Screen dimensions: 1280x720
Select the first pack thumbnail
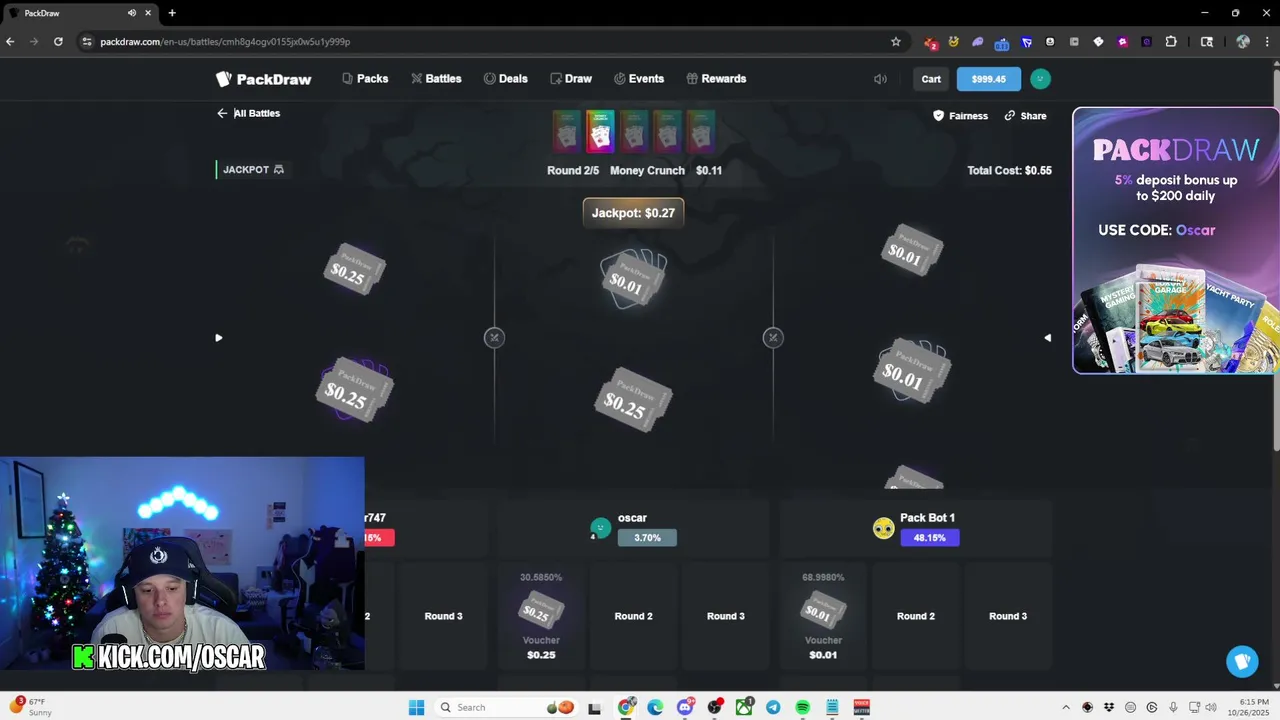[566, 131]
